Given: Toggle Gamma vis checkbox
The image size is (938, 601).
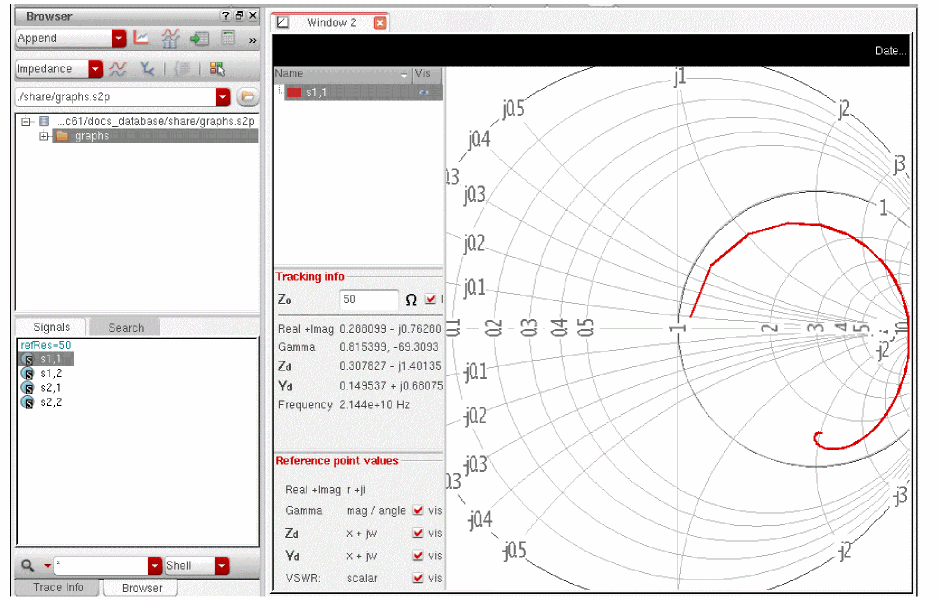Looking at the screenshot, I should pos(418,511).
